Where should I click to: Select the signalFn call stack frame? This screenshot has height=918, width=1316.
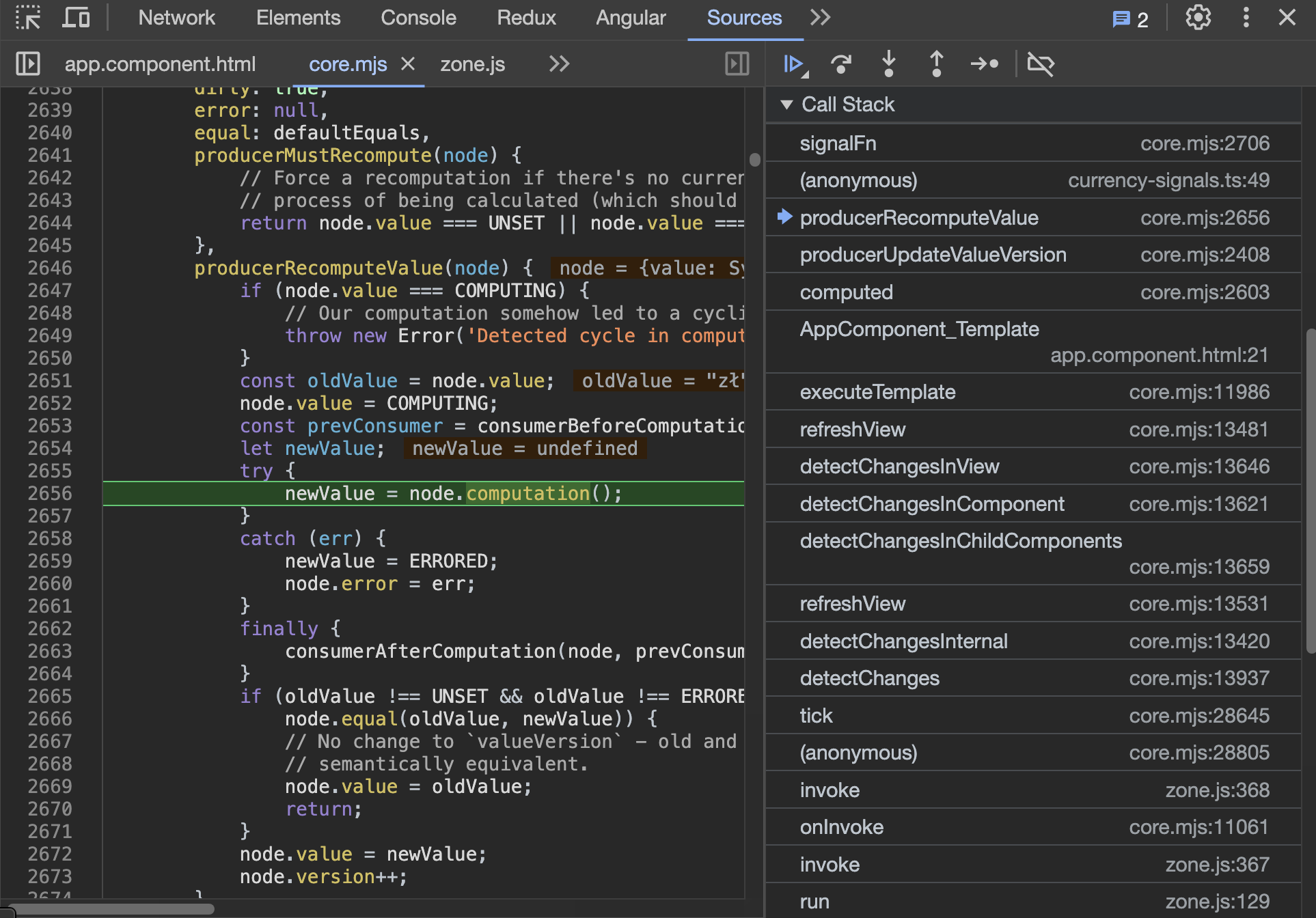(x=838, y=143)
